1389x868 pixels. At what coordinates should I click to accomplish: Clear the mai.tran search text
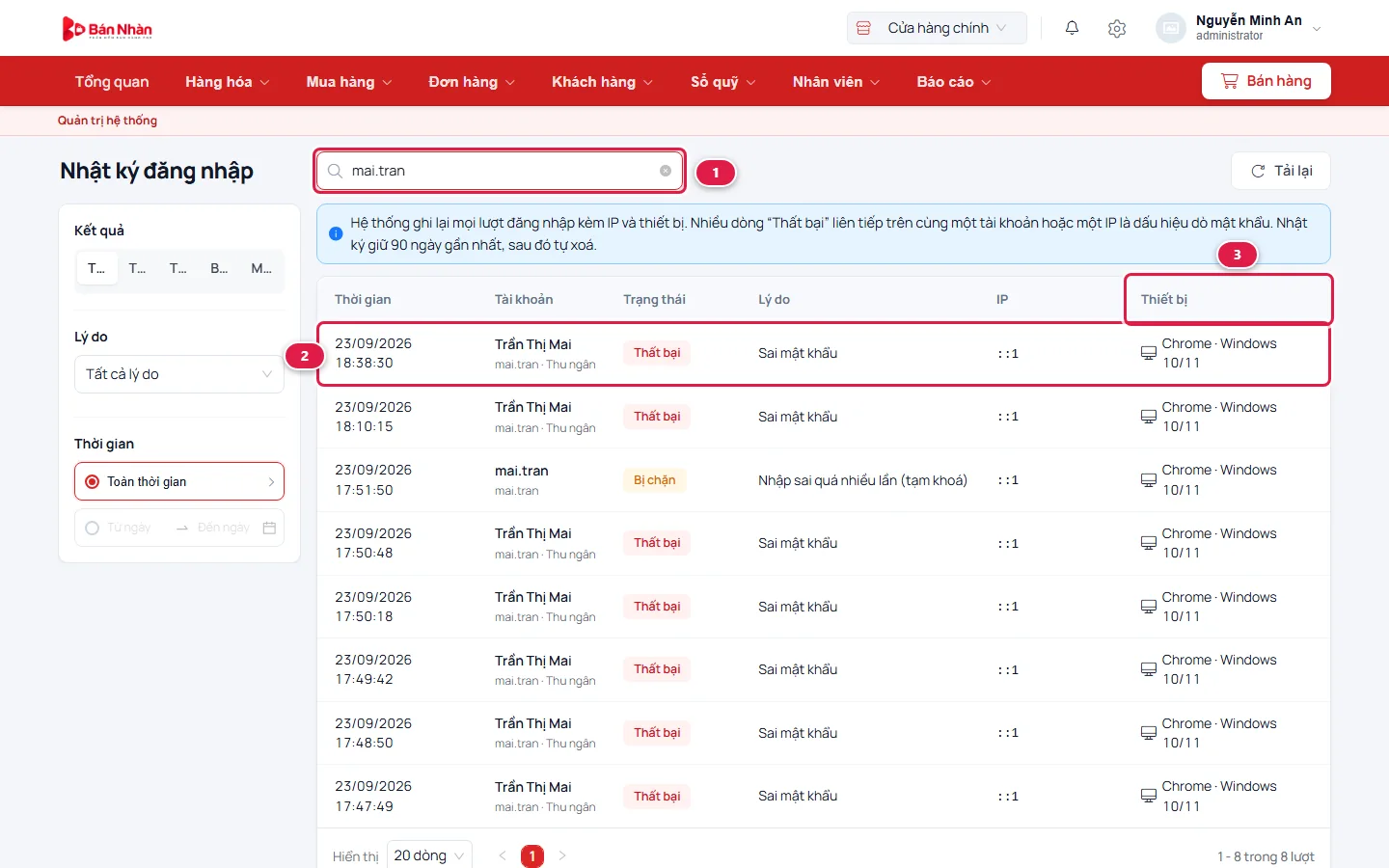666,171
